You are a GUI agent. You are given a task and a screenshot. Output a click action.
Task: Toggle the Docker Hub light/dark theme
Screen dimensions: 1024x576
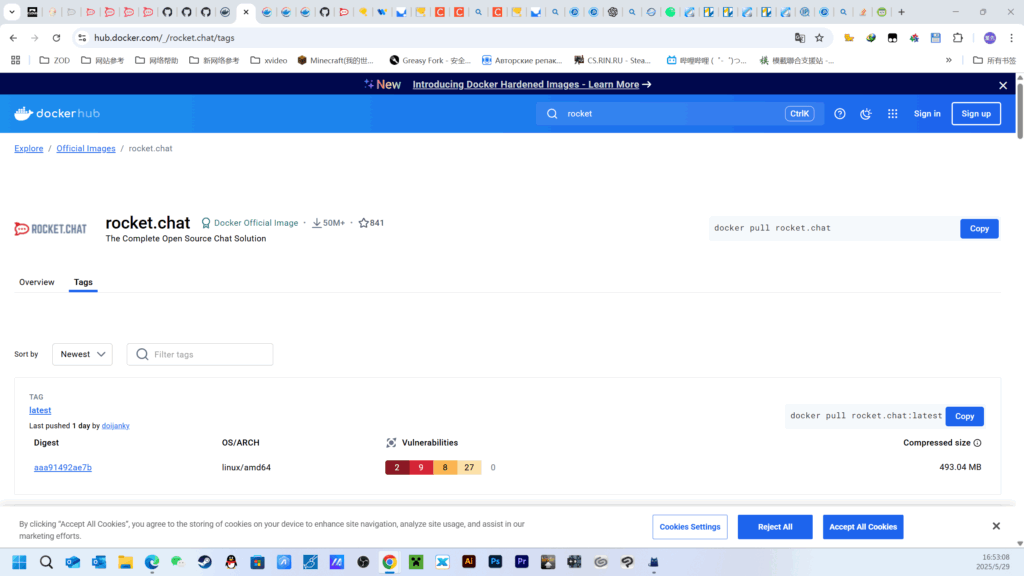[x=866, y=114]
